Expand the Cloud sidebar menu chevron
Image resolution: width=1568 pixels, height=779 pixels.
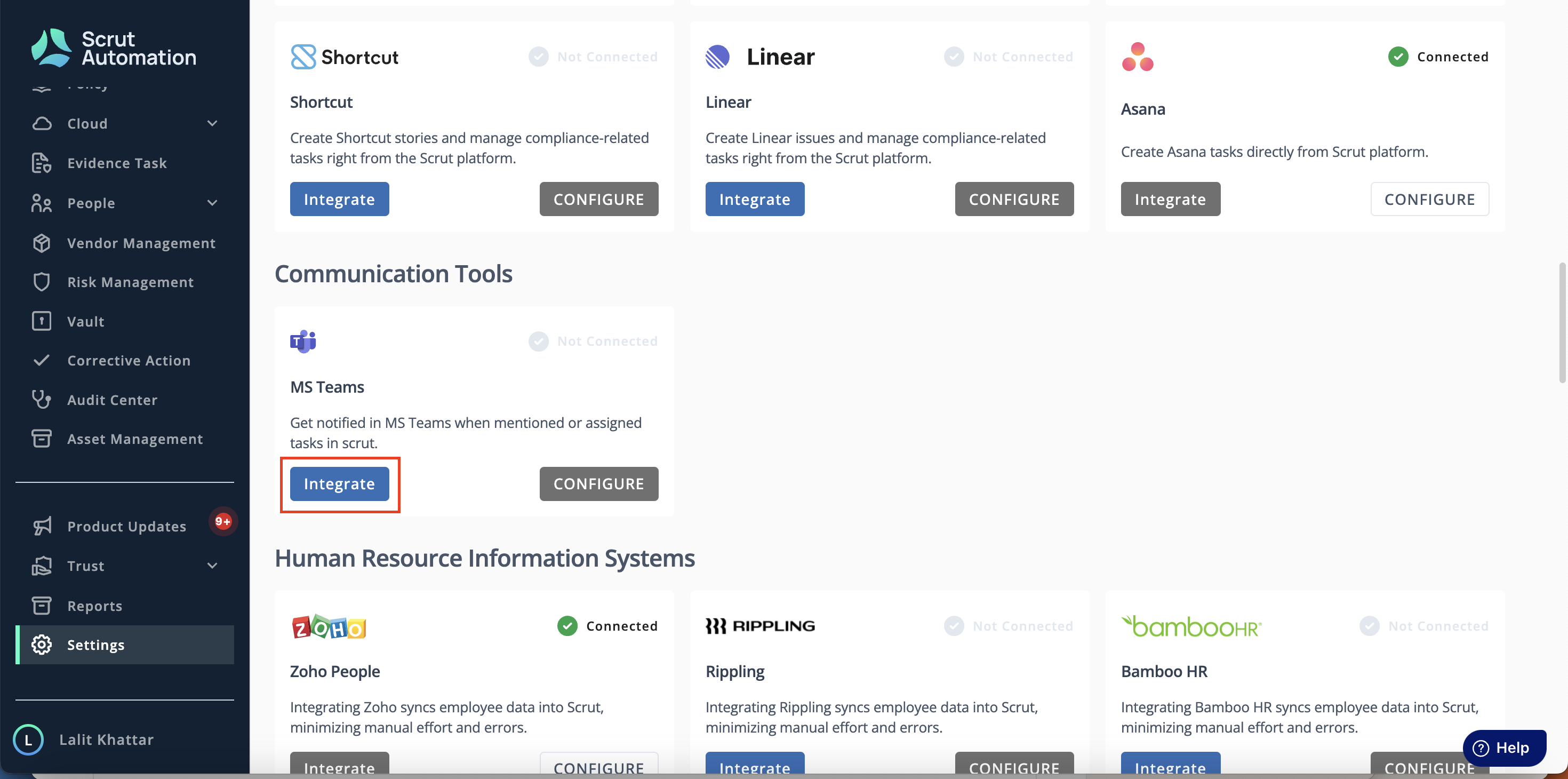(212, 124)
